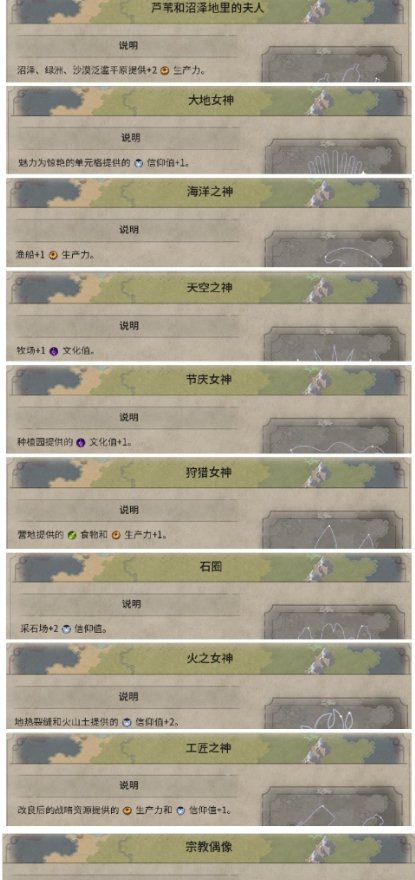Image resolution: width=415 pixels, height=880 pixels.
Task: Choose the 火之女神 pantheon header
Action: pos(209,658)
